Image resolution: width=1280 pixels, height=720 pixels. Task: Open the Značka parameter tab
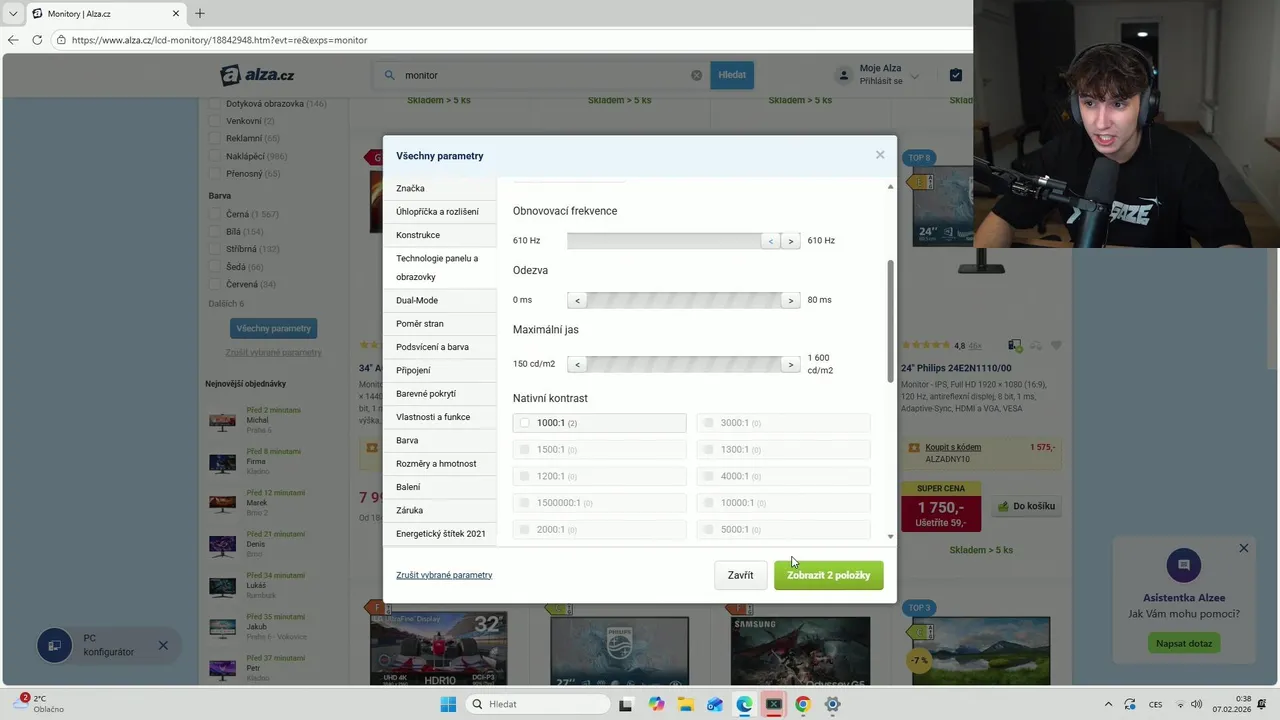tap(439, 188)
